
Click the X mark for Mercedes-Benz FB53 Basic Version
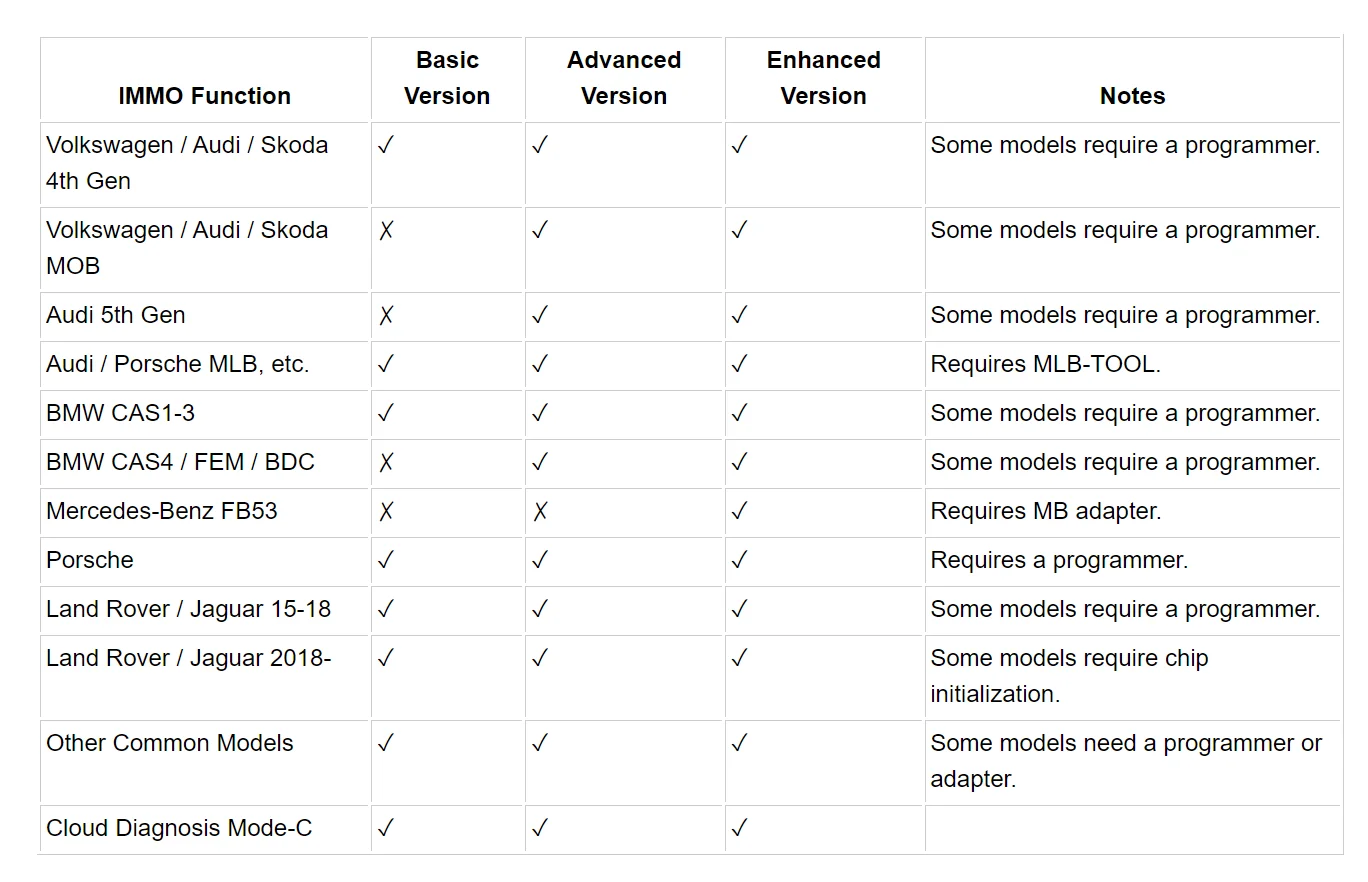(x=386, y=511)
